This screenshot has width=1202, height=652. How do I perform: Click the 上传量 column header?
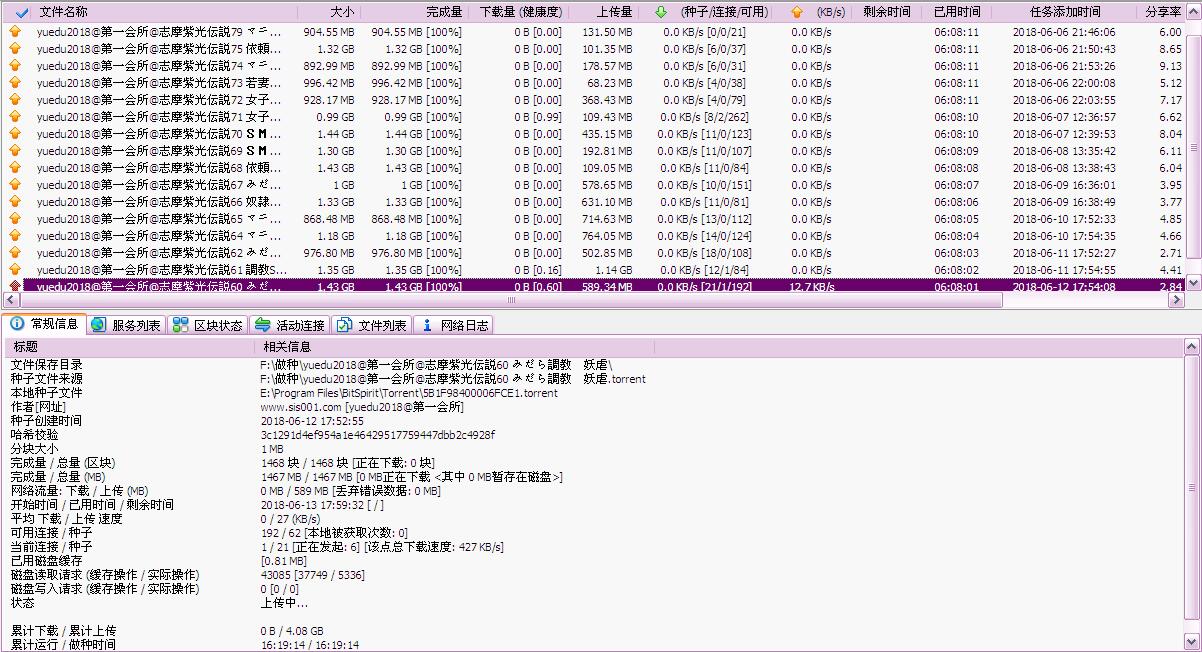(x=614, y=12)
